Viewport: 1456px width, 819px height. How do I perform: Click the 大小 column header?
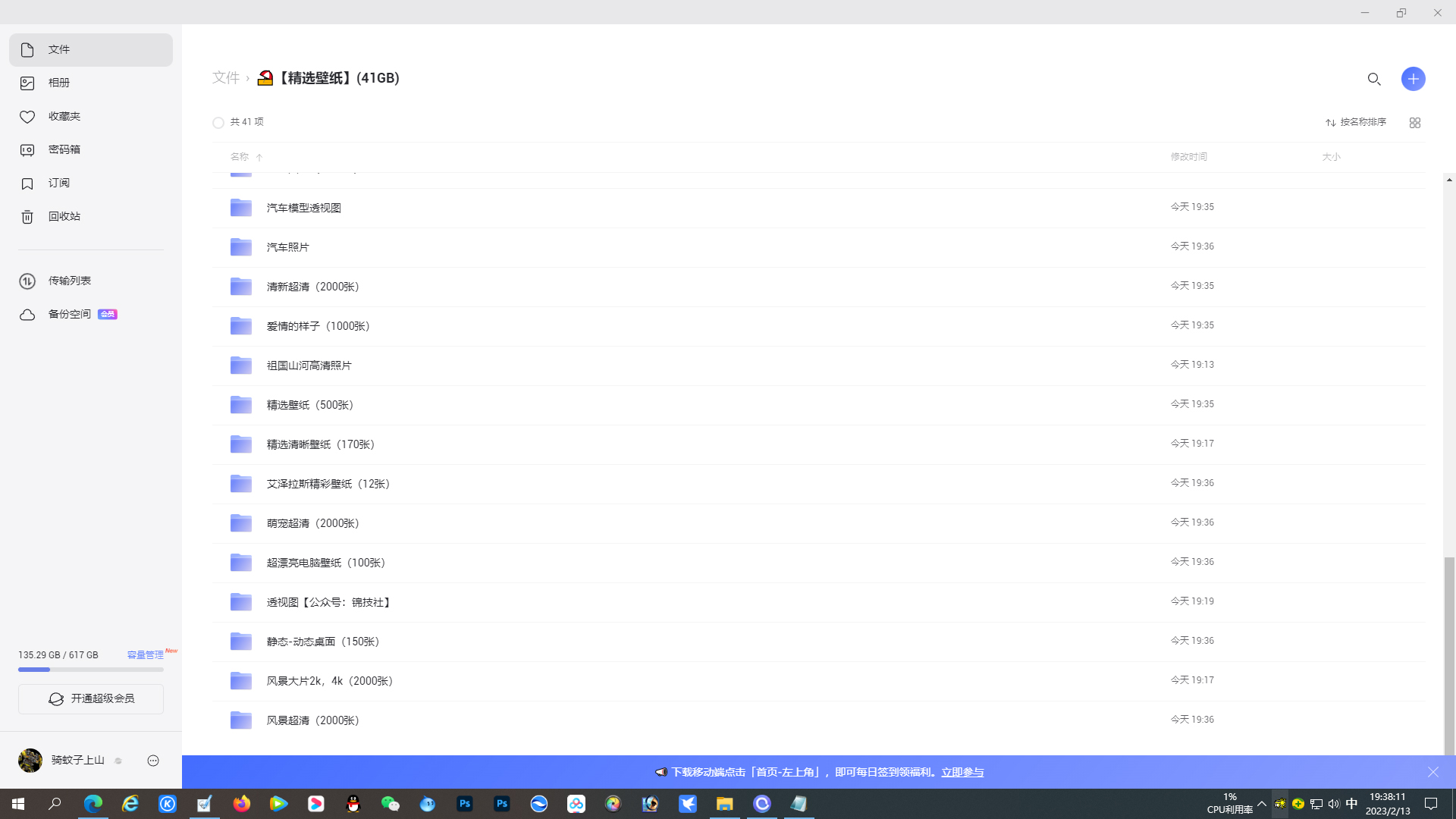(1332, 157)
